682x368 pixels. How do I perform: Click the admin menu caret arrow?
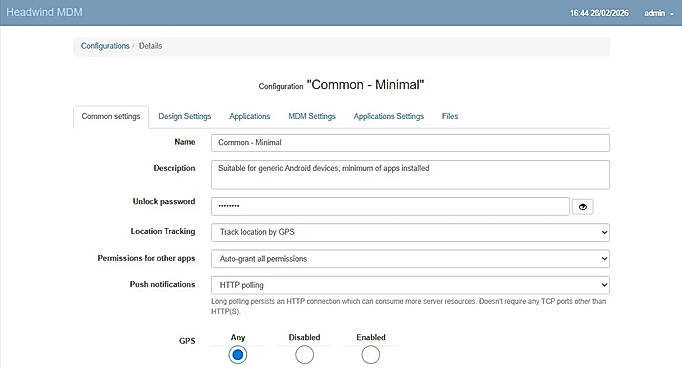pyautogui.click(x=672, y=14)
